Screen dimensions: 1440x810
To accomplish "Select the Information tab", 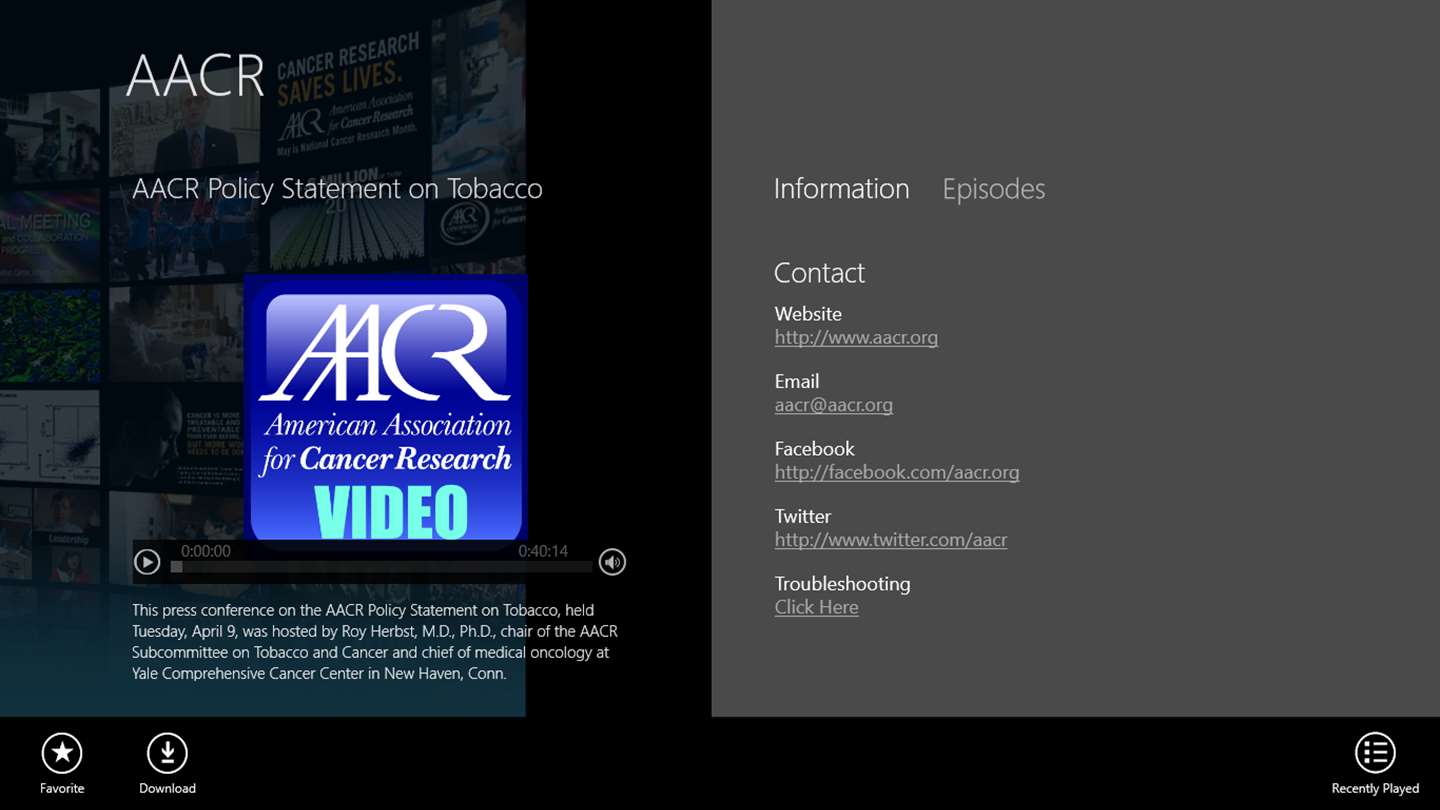I will click(x=842, y=189).
